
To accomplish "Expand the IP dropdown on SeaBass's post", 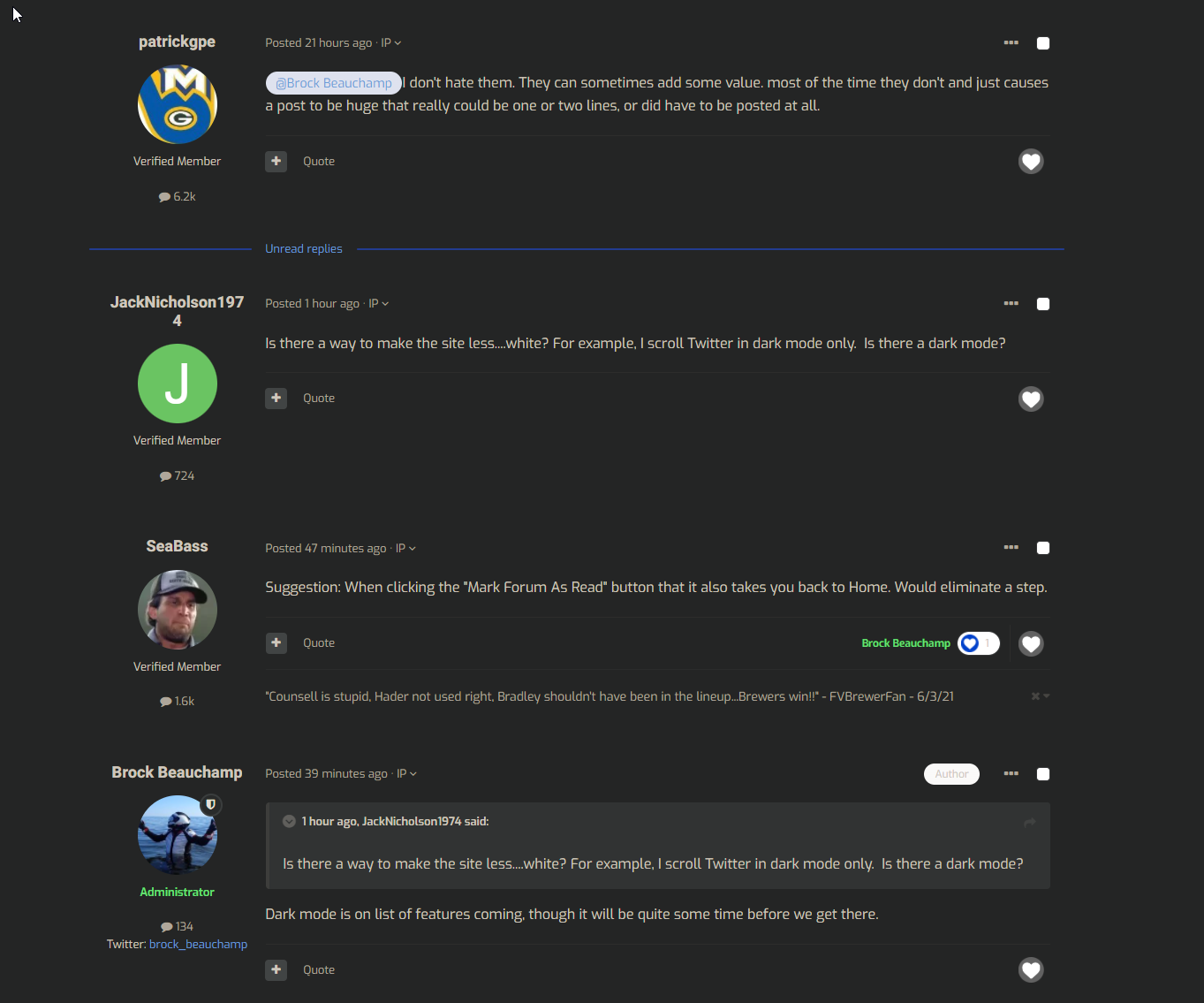I will (405, 549).
